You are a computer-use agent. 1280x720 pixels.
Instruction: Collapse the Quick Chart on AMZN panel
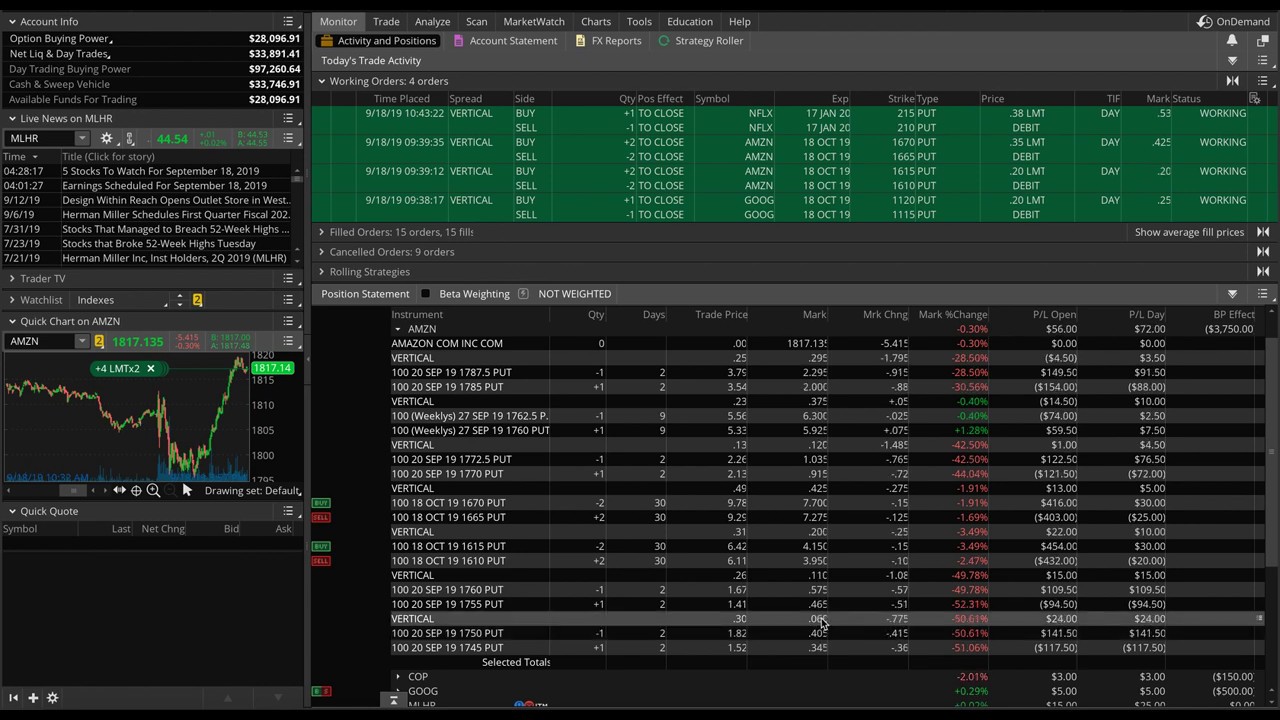(12, 321)
